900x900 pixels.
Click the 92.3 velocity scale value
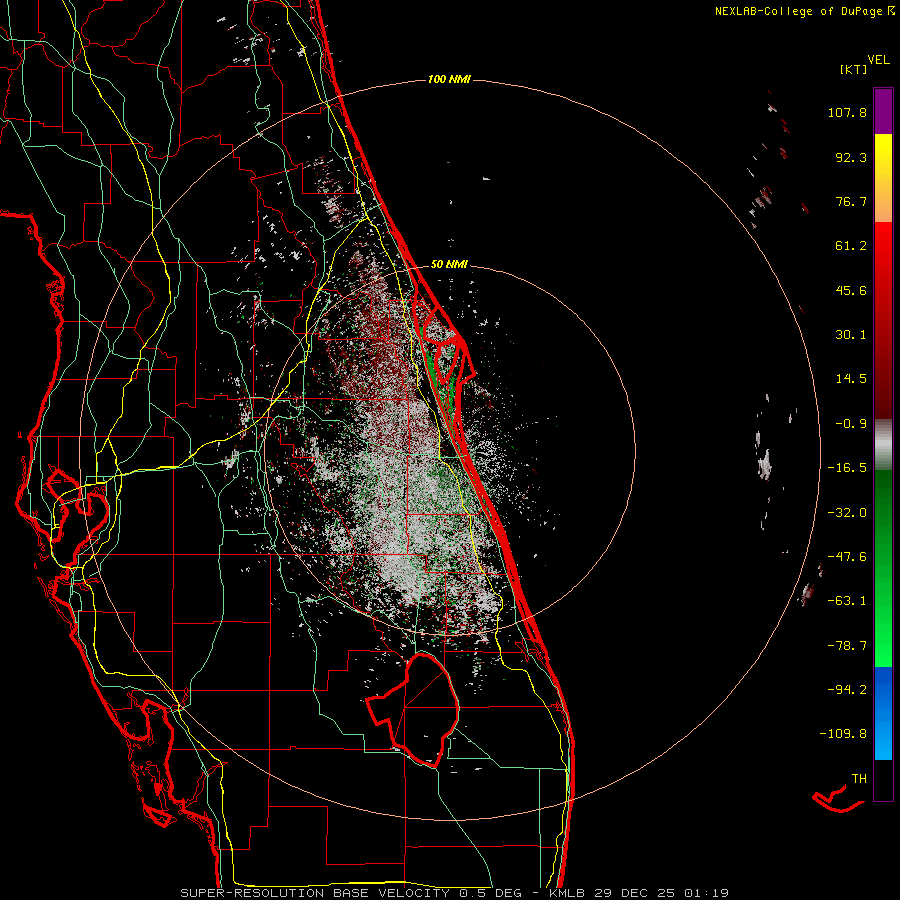tap(851, 157)
